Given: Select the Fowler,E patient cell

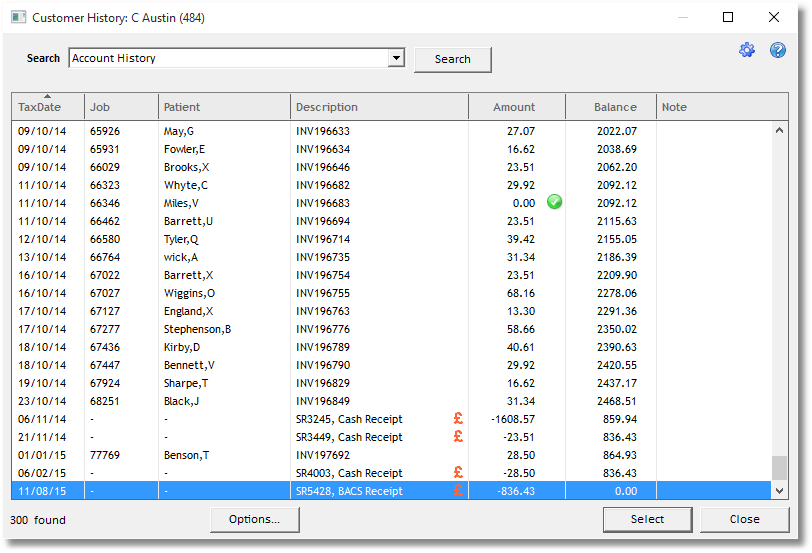Looking at the screenshot, I should (184, 149).
